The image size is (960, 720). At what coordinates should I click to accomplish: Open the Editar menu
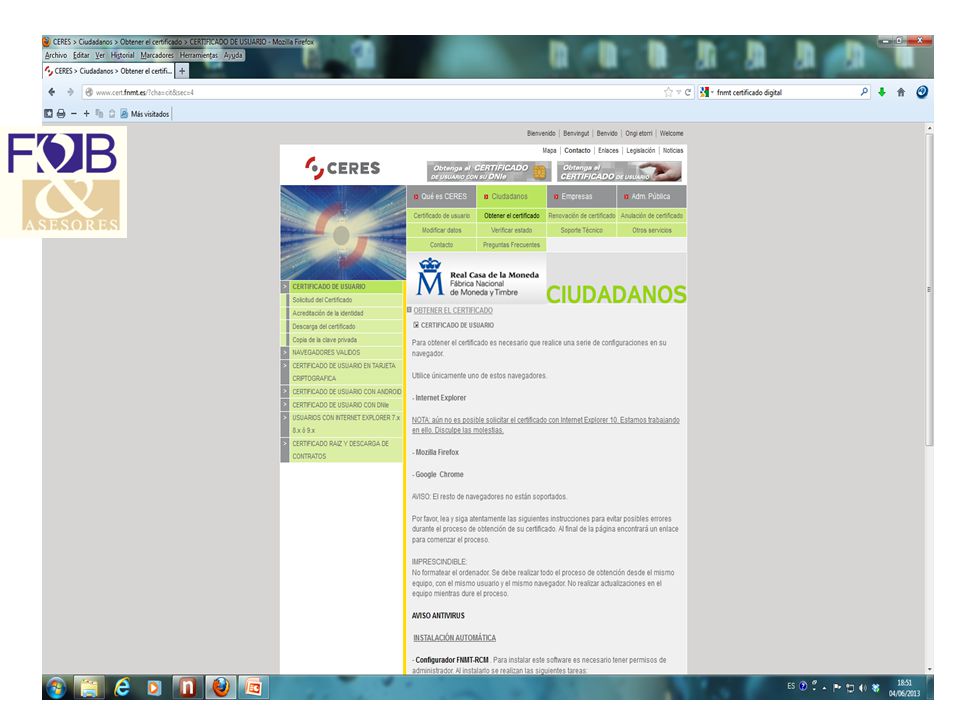[x=81, y=55]
